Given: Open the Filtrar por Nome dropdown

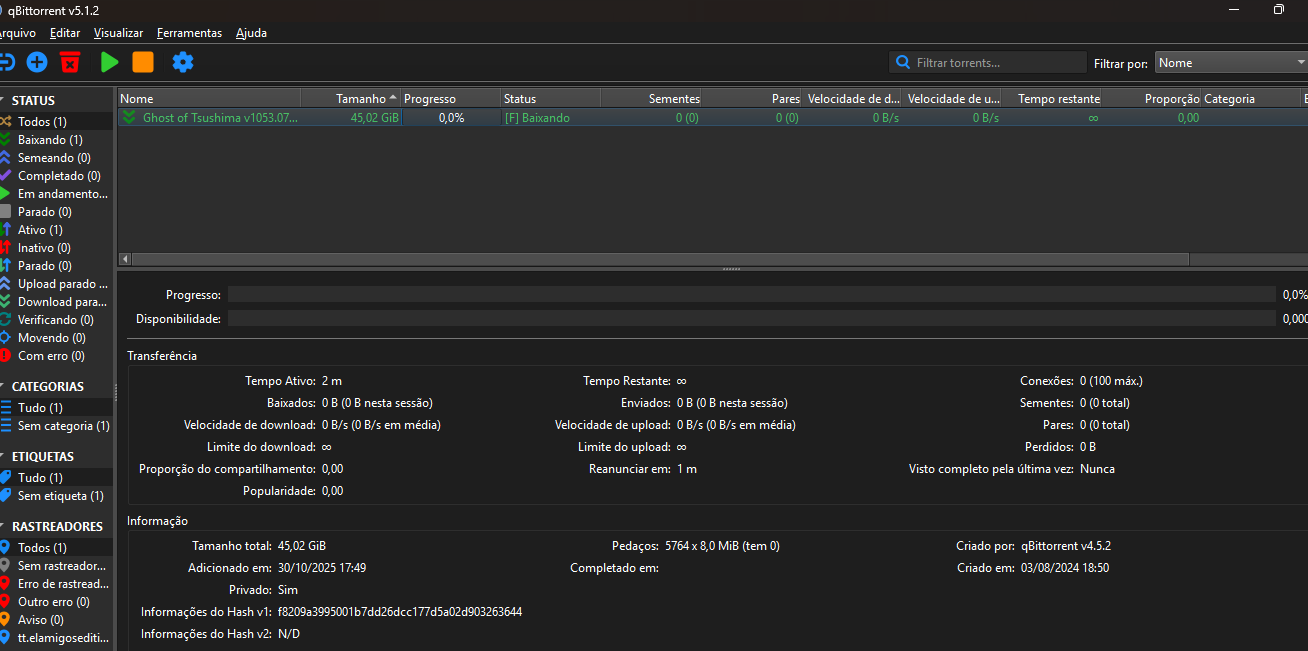Looking at the screenshot, I should pyautogui.click(x=1230, y=62).
